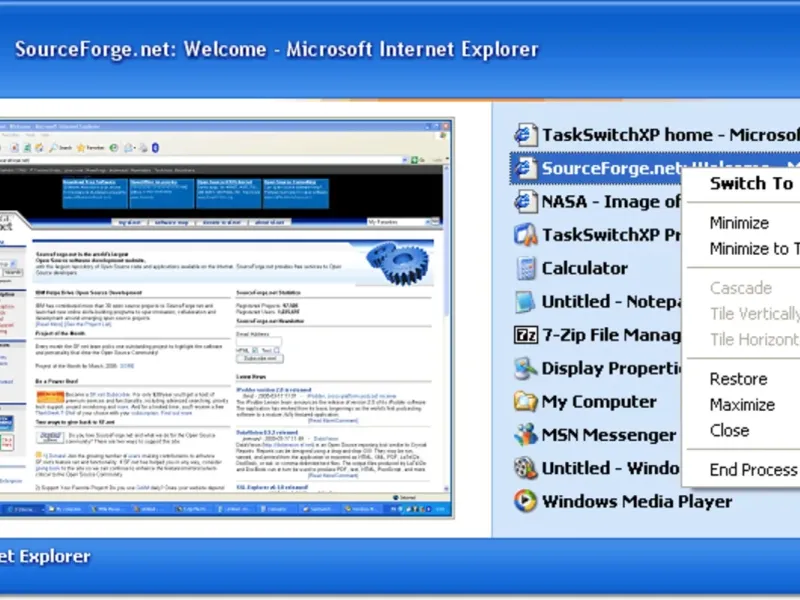The width and height of the screenshot is (800, 600).
Task: Click the TaskSwitchXP home Internet Explorer icon
Action: tap(525, 135)
